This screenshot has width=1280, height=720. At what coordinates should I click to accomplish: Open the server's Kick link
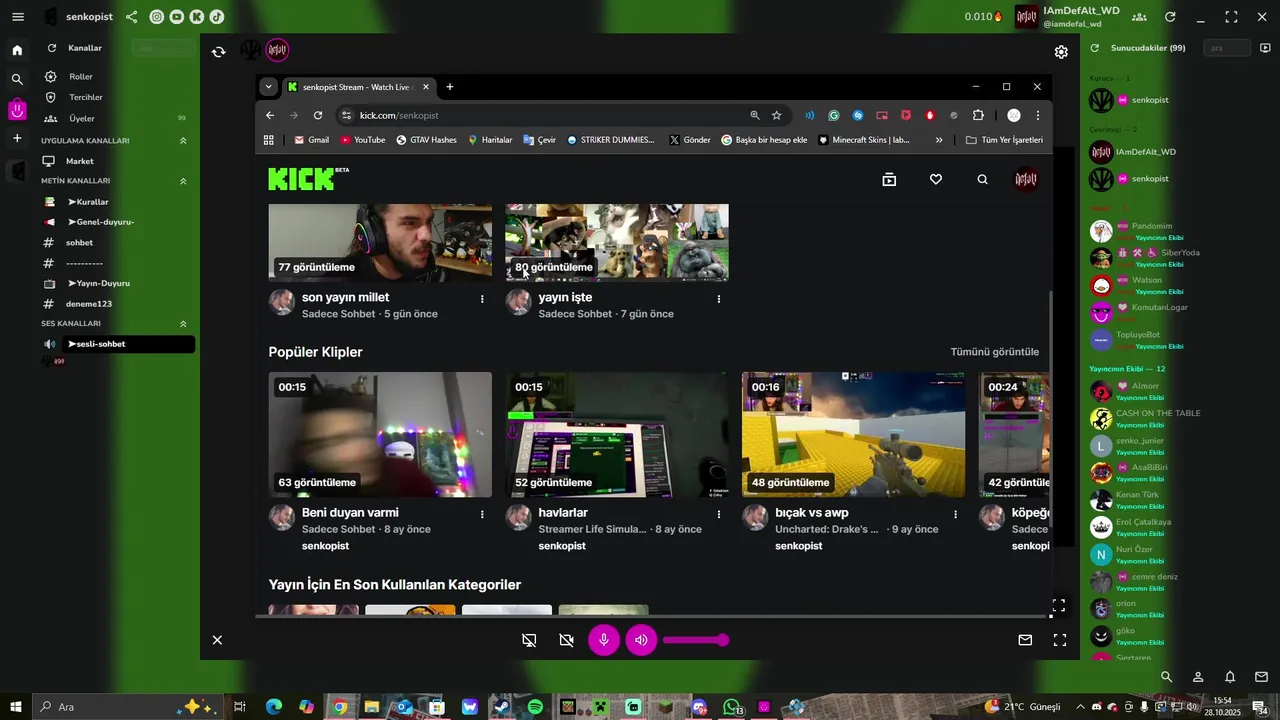[x=197, y=17]
